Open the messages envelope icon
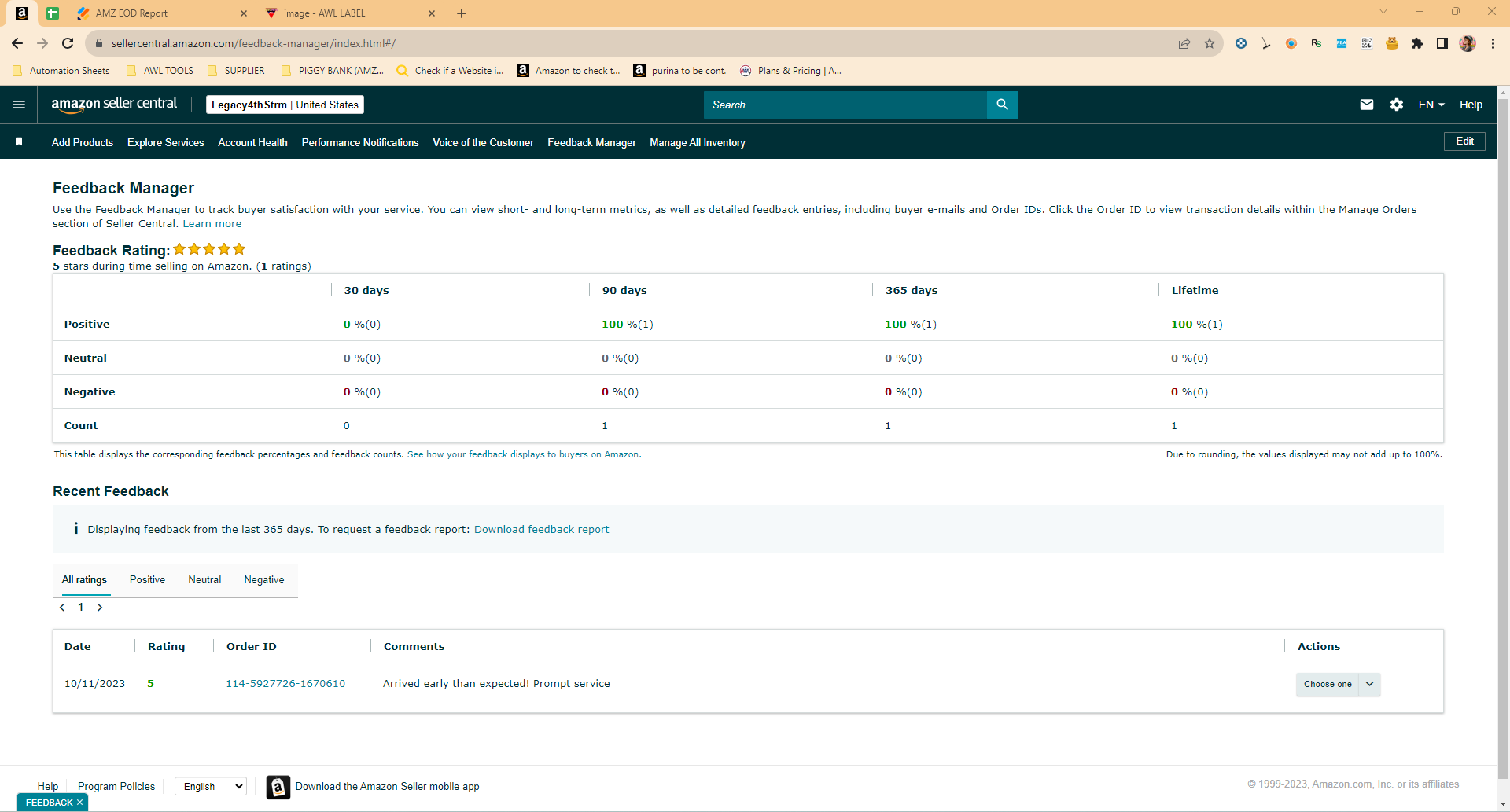This screenshot has height=812, width=1510. (1367, 105)
